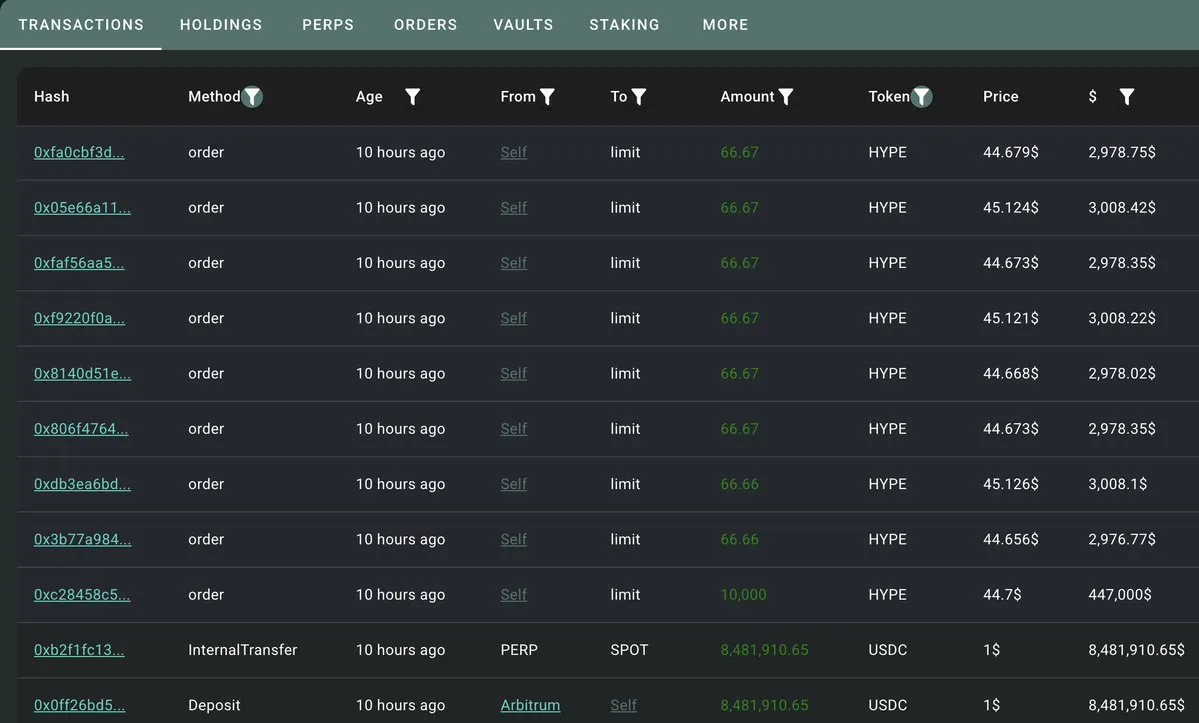Select the 447,000$ value cell
The height and width of the screenshot is (723, 1199).
pos(1119,595)
